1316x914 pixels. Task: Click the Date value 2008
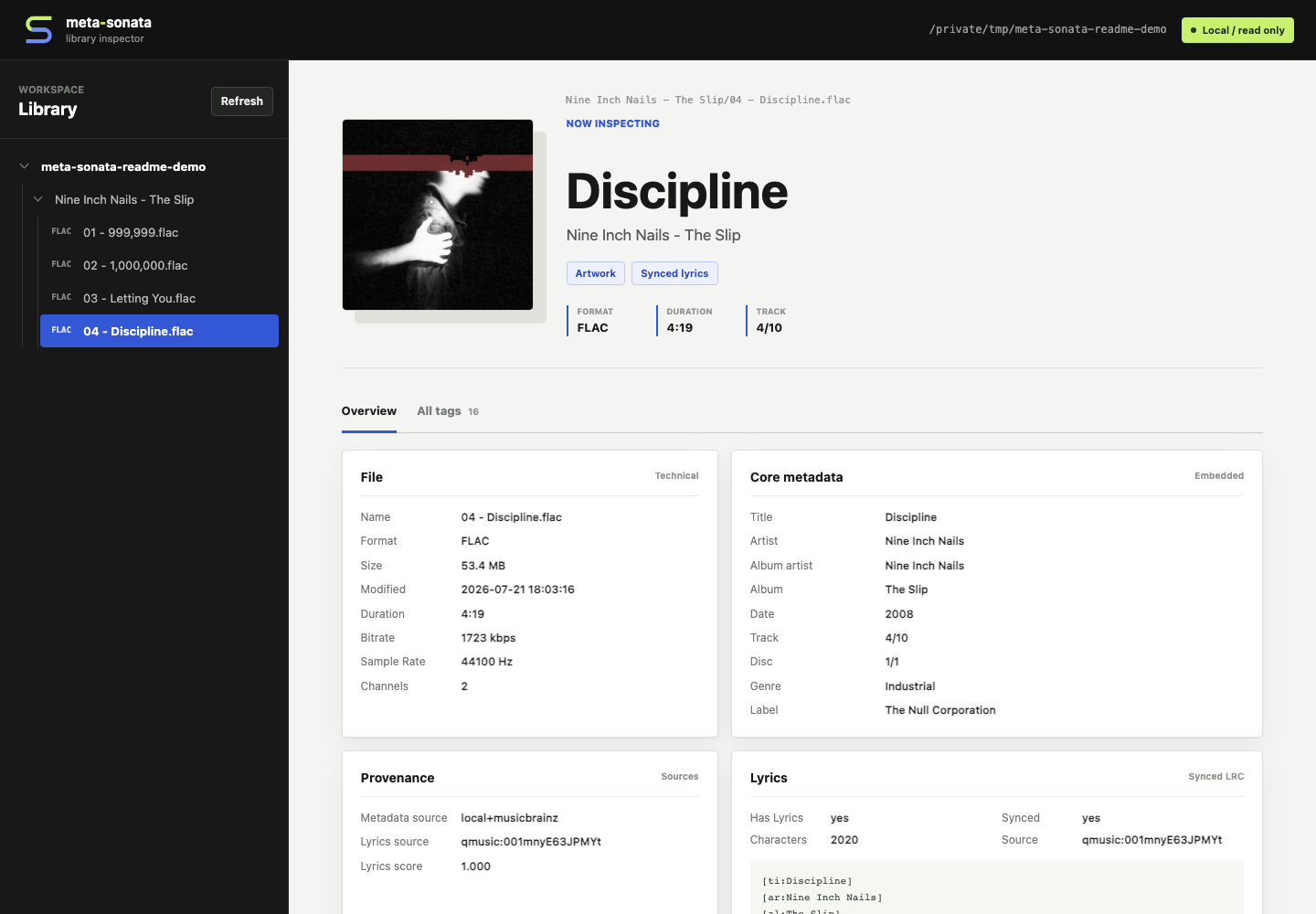[x=899, y=614]
